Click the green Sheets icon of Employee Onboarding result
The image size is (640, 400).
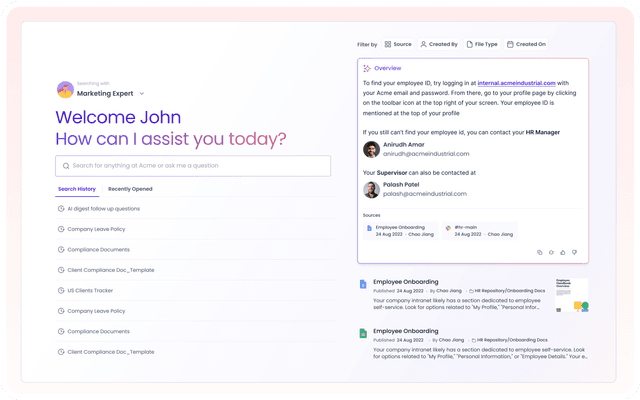click(x=363, y=333)
